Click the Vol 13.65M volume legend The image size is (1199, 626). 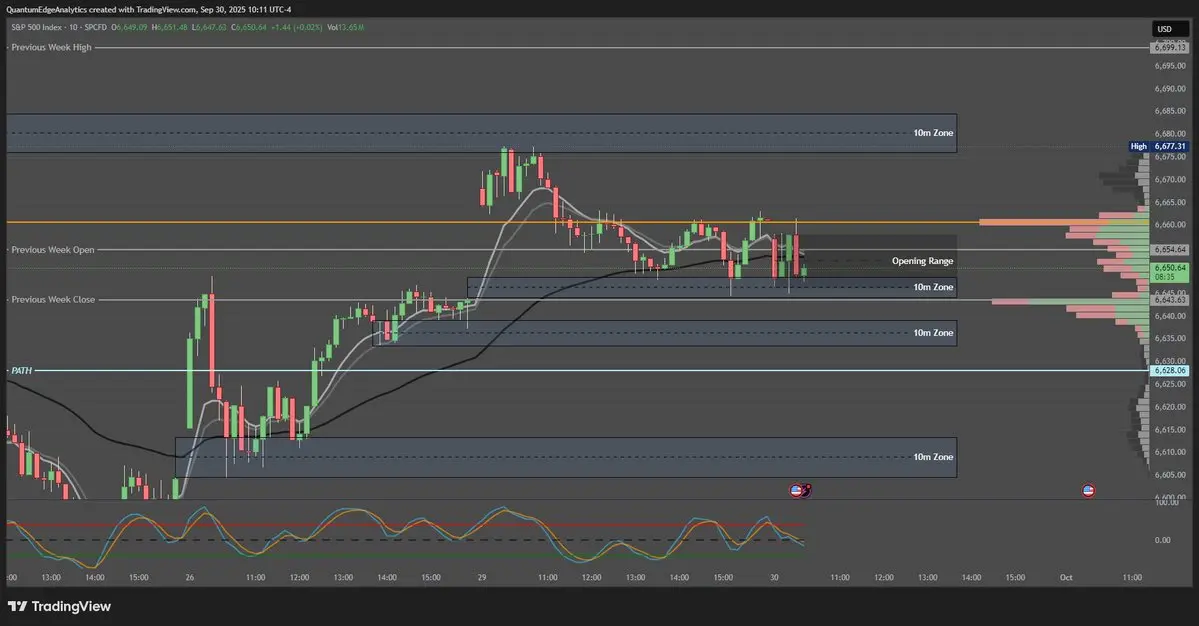(346, 28)
